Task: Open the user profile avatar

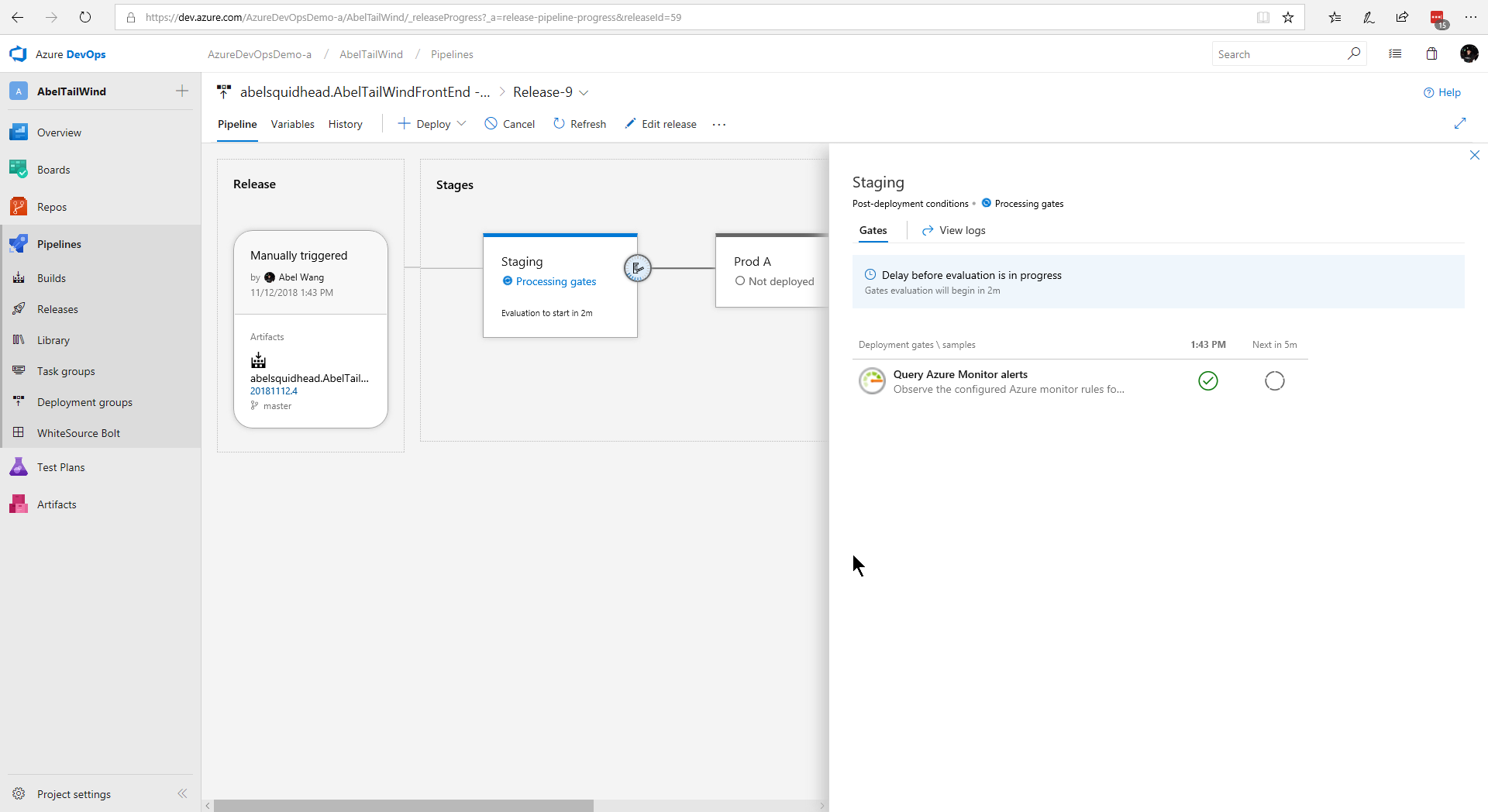Action: coord(1469,53)
